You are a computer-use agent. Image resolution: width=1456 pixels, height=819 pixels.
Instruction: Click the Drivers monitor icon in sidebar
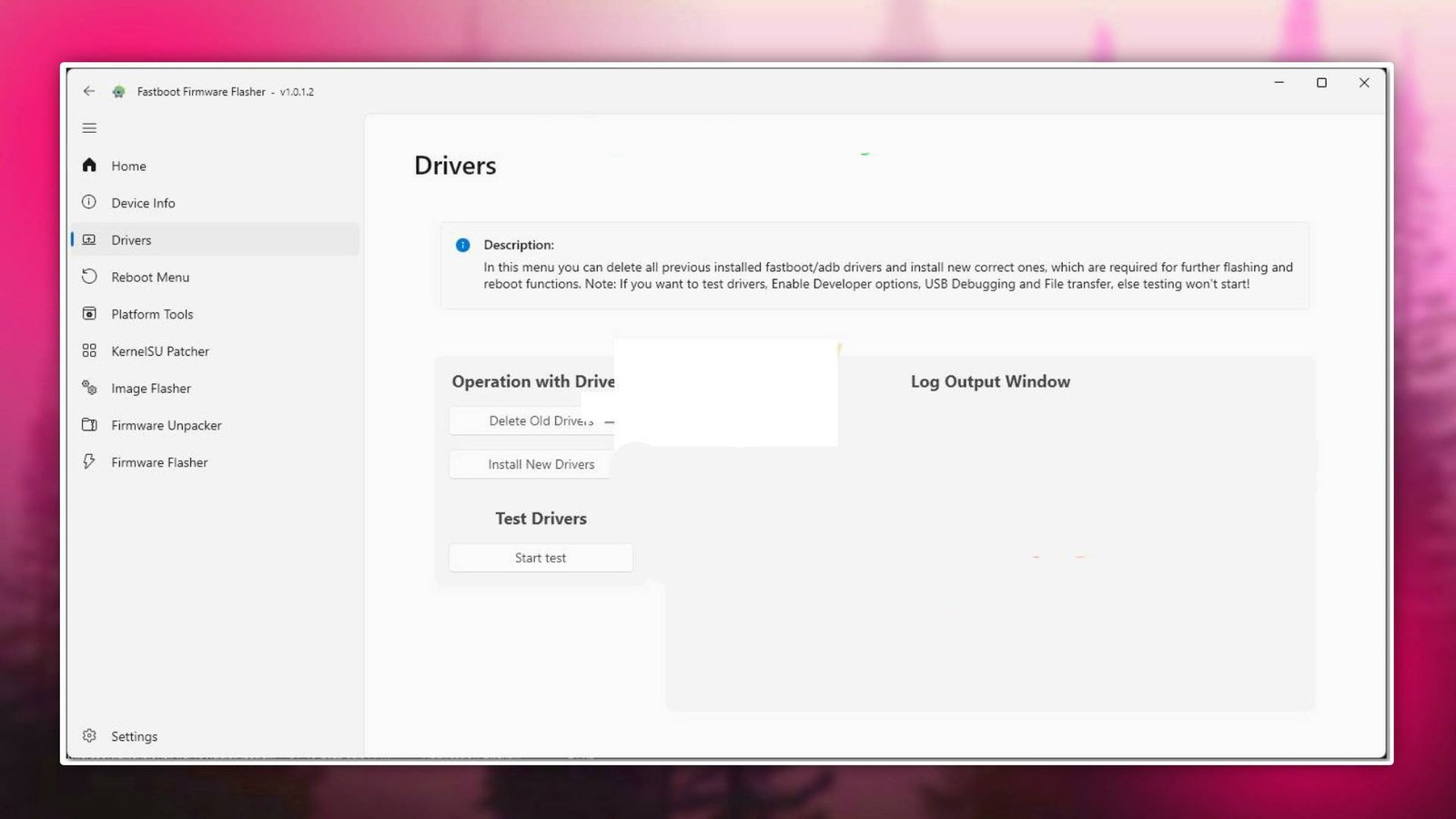(89, 239)
